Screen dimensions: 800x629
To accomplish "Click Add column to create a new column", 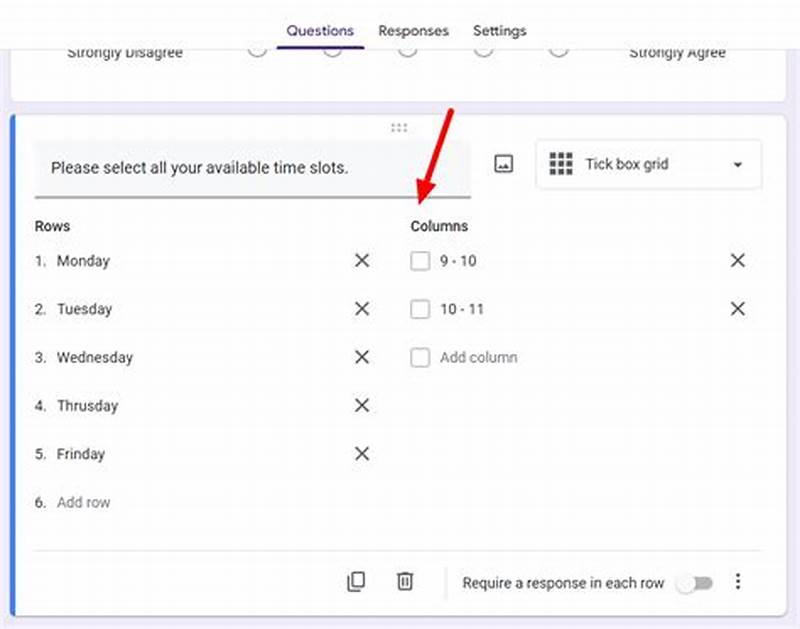I will 477,357.
